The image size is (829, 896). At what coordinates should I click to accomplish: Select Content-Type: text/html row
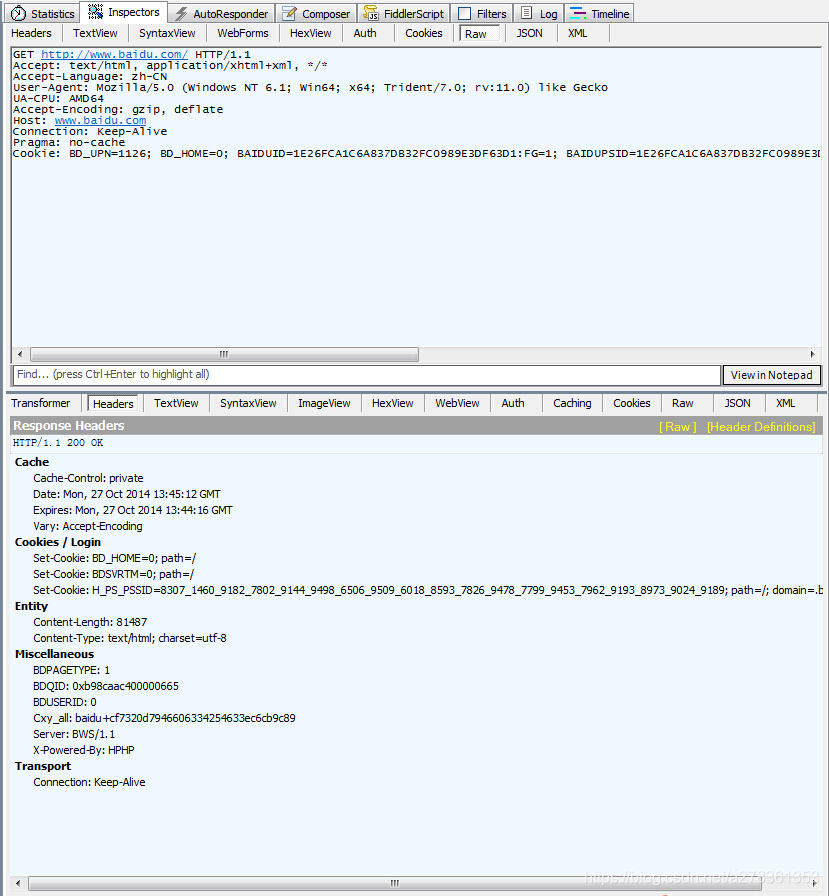(130, 638)
